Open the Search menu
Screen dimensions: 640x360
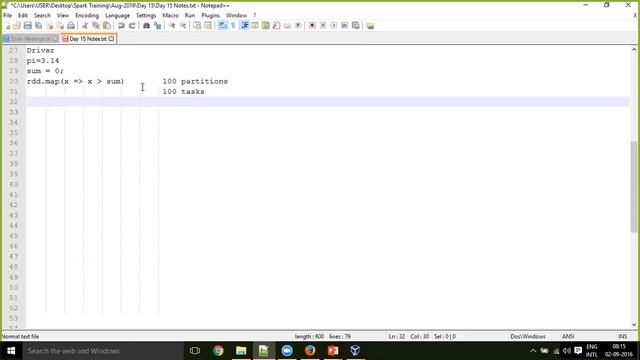coord(42,16)
